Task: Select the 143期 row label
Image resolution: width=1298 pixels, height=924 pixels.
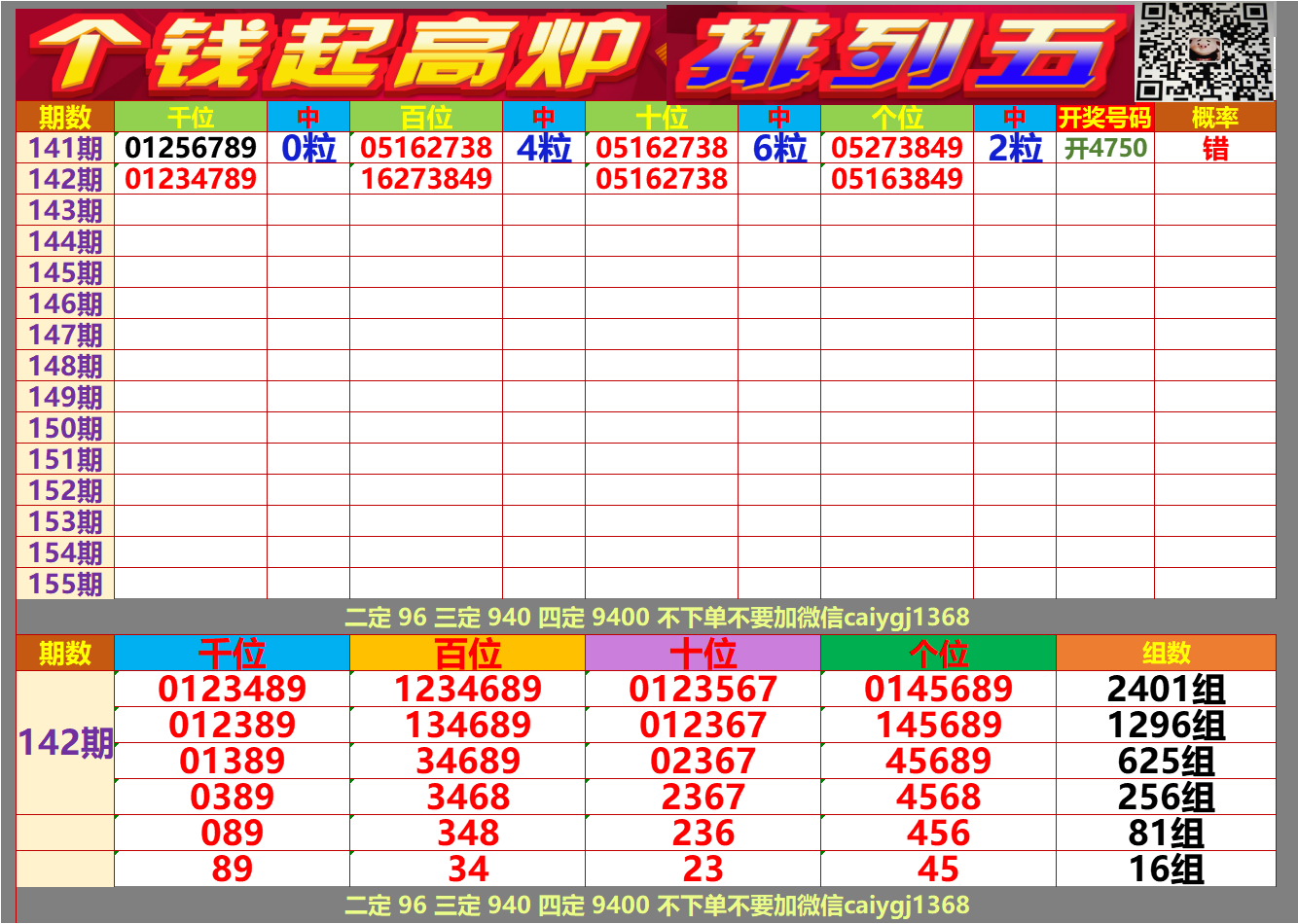Action: 65,210
